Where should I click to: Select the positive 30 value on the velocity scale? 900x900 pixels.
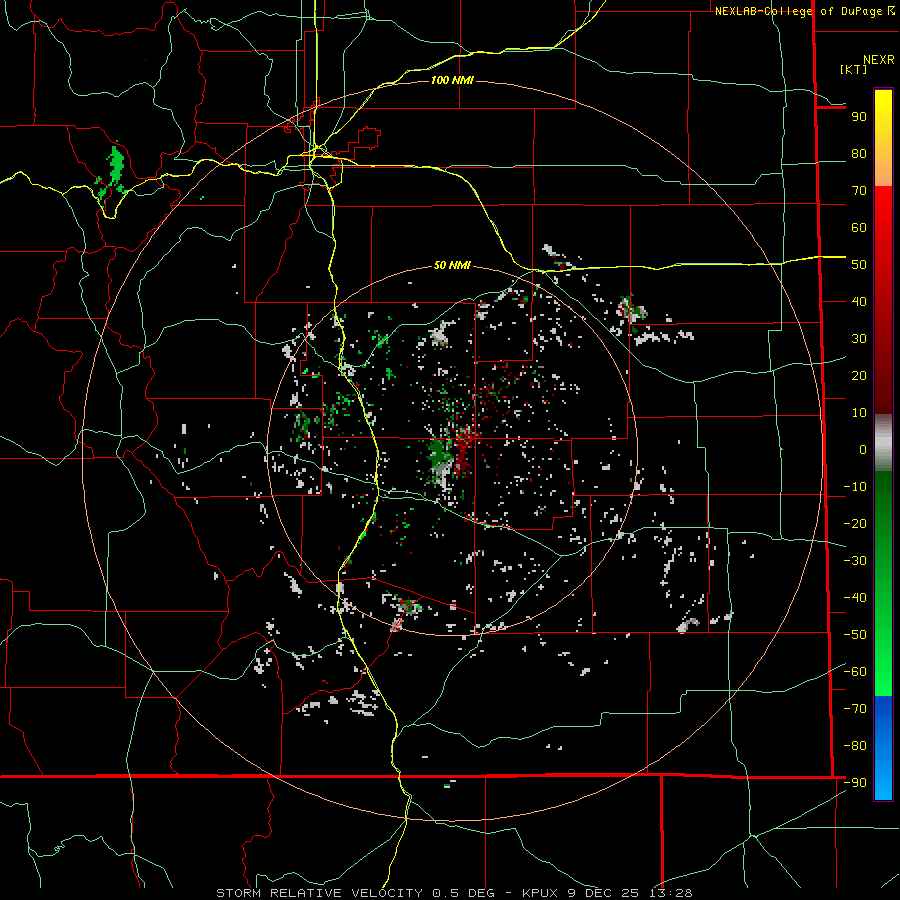click(859, 339)
